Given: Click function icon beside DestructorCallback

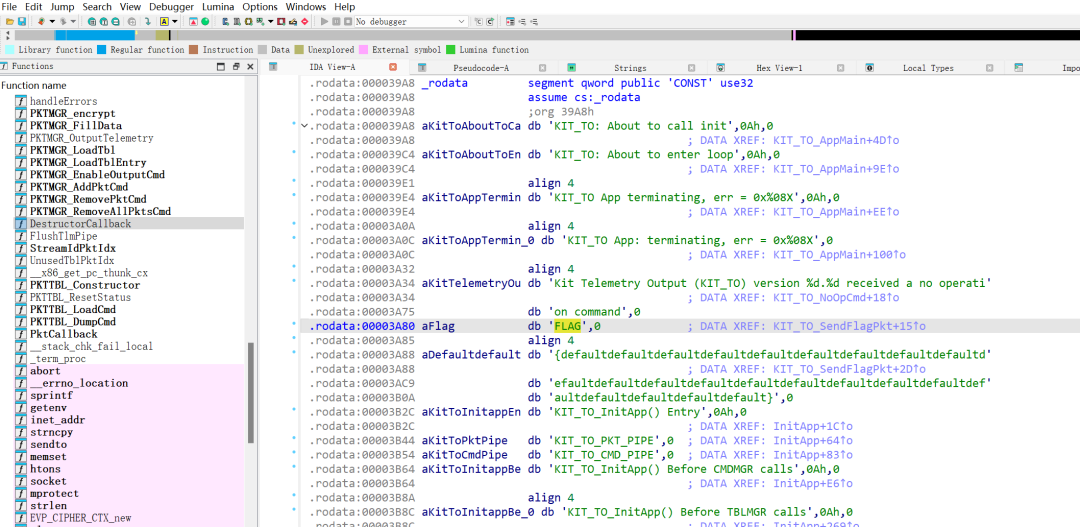Looking at the screenshot, I should click(x=22, y=224).
